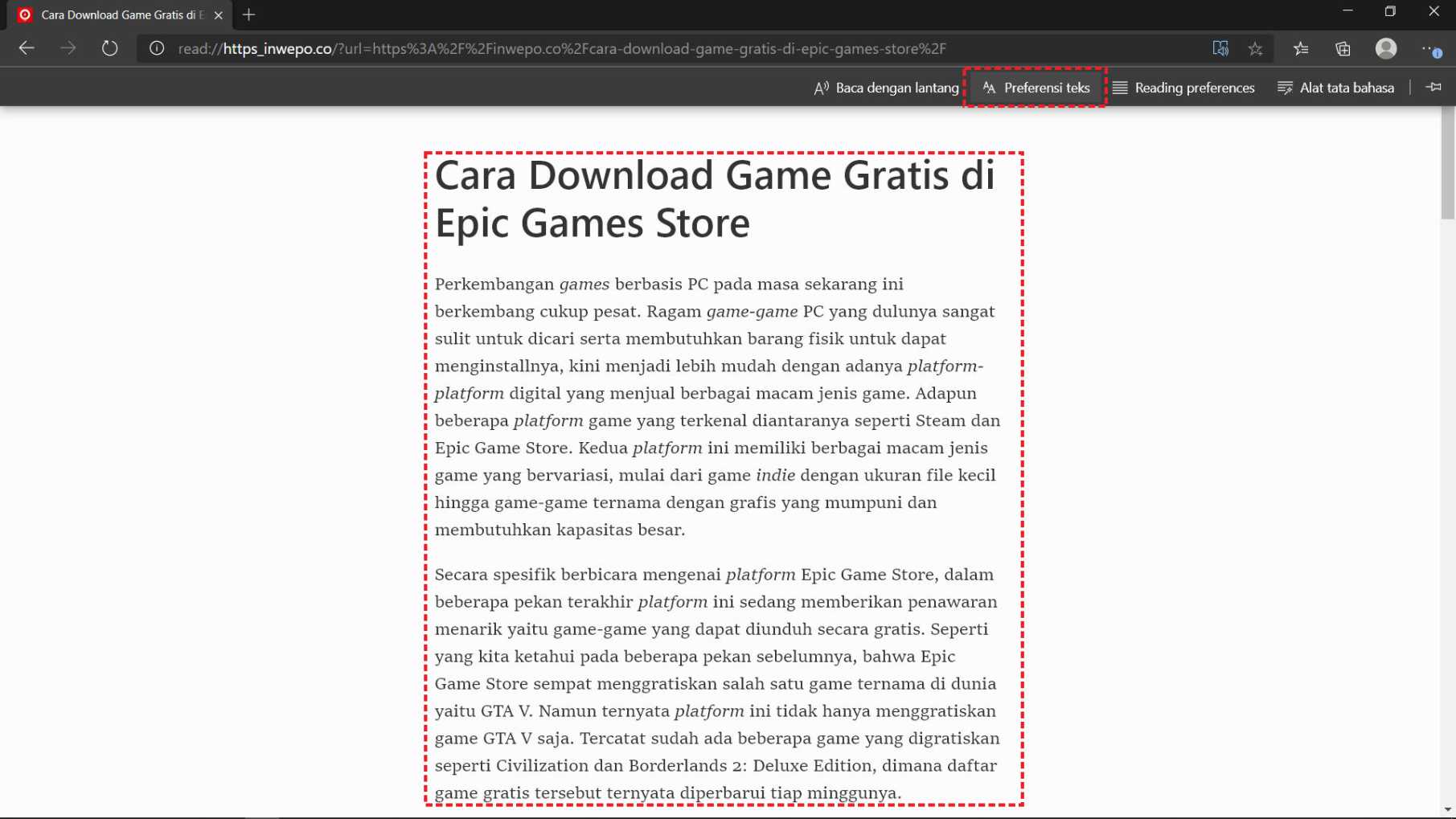Open the user profile menu
The height and width of the screenshot is (819, 1456).
point(1386,48)
